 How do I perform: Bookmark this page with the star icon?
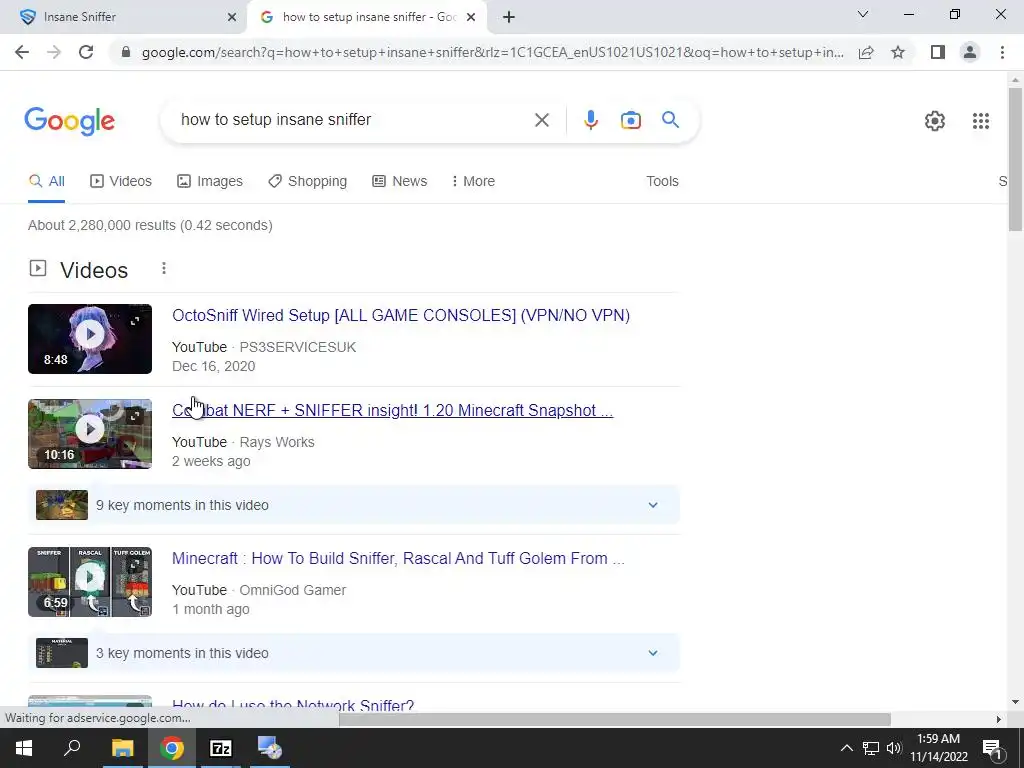pyautogui.click(x=898, y=52)
